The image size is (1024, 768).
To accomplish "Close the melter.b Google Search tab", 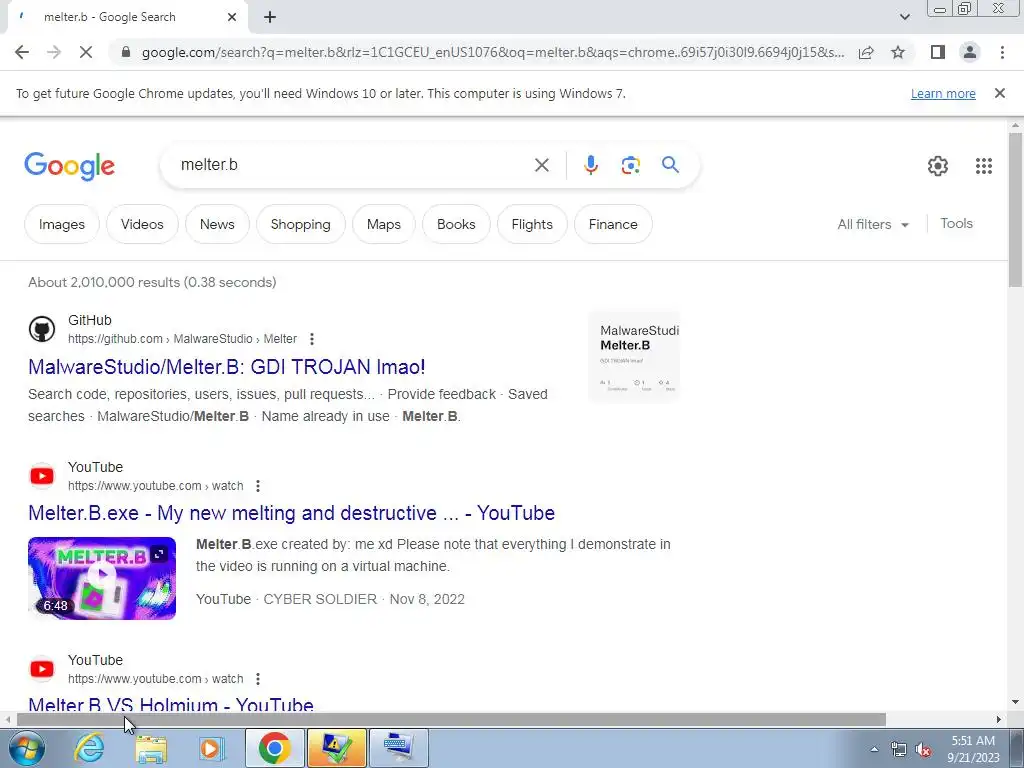I will pyautogui.click(x=232, y=17).
